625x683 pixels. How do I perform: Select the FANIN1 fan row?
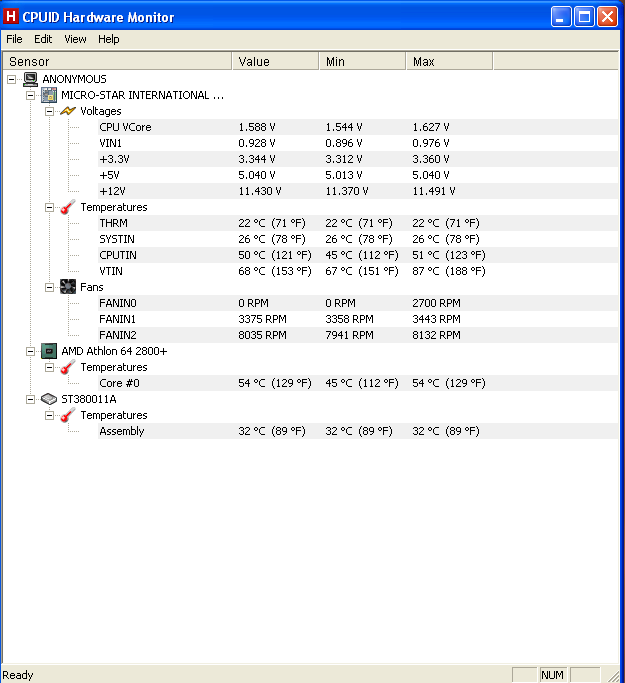(x=358, y=319)
